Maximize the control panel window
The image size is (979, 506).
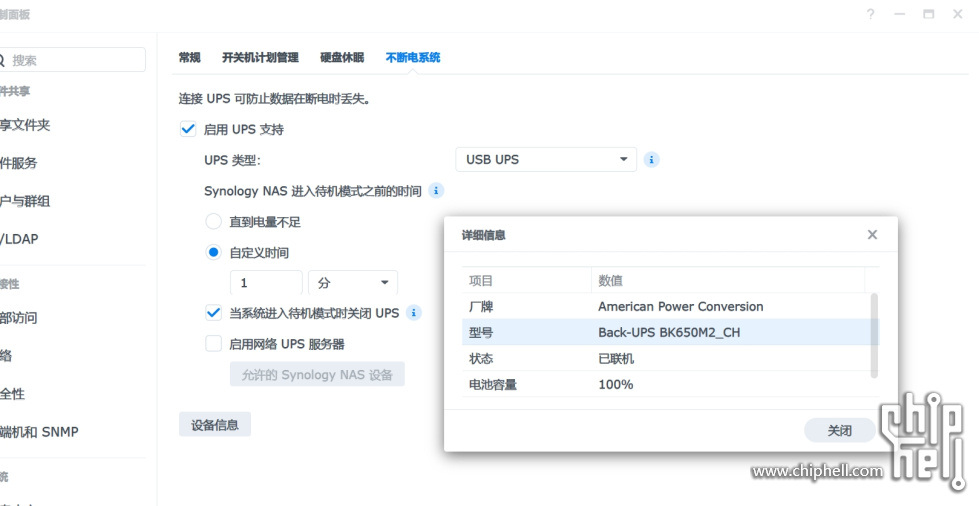click(x=929, y=14)
